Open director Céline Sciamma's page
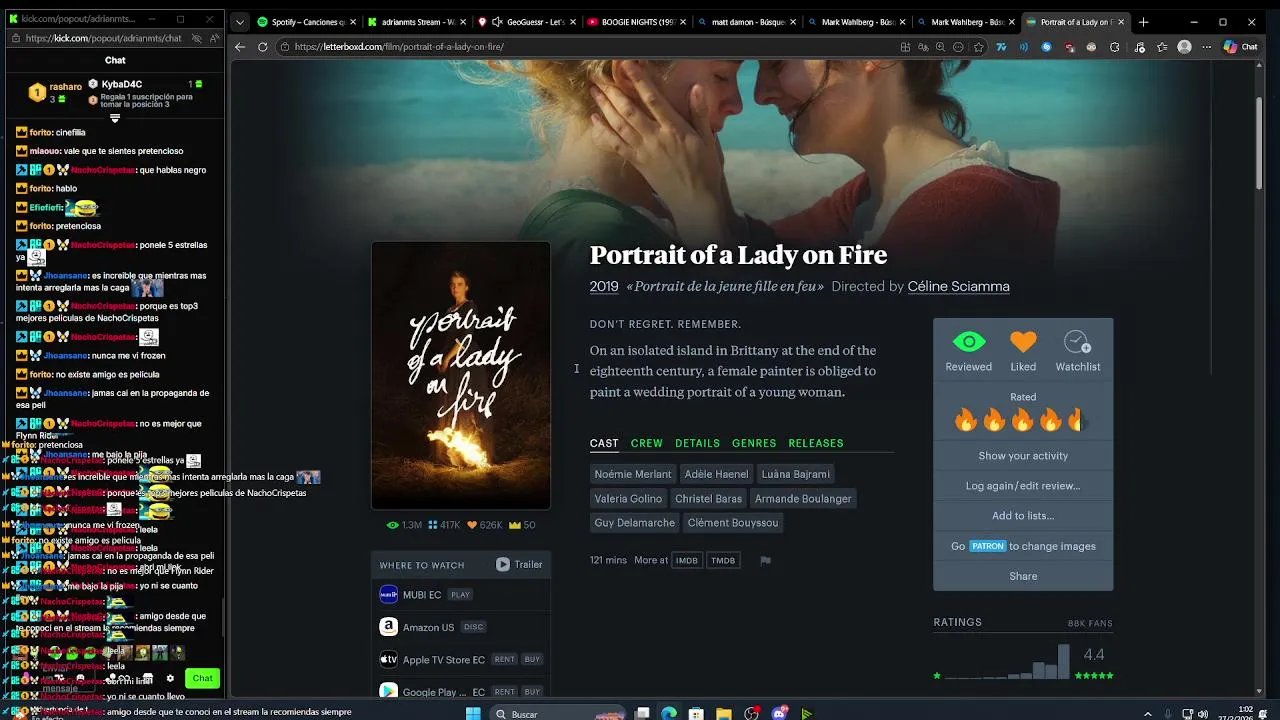 [x=958, y=286]
